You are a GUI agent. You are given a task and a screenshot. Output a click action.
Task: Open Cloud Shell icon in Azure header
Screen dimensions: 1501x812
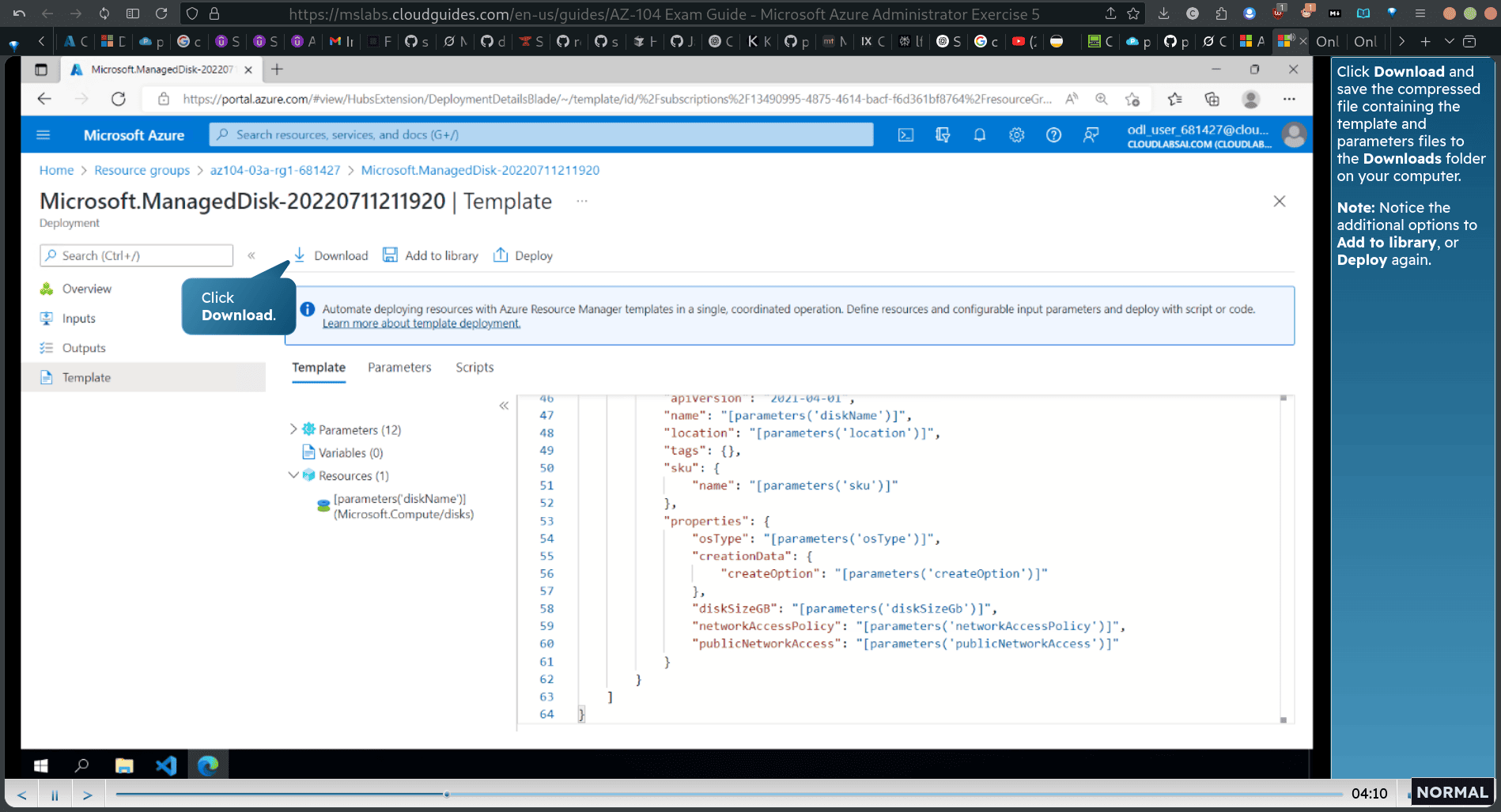pos(906,135)
